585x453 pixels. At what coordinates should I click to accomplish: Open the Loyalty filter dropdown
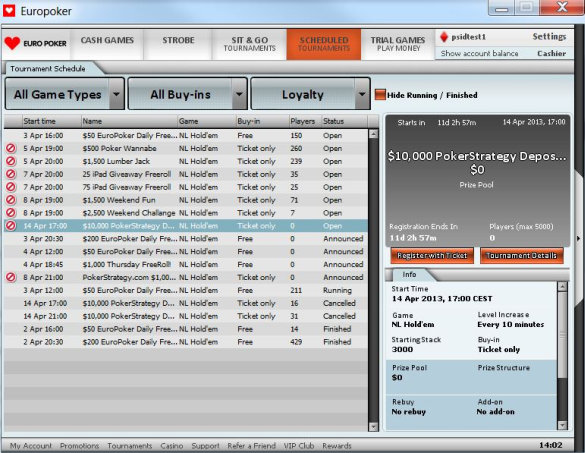click(x=310, y=94)
